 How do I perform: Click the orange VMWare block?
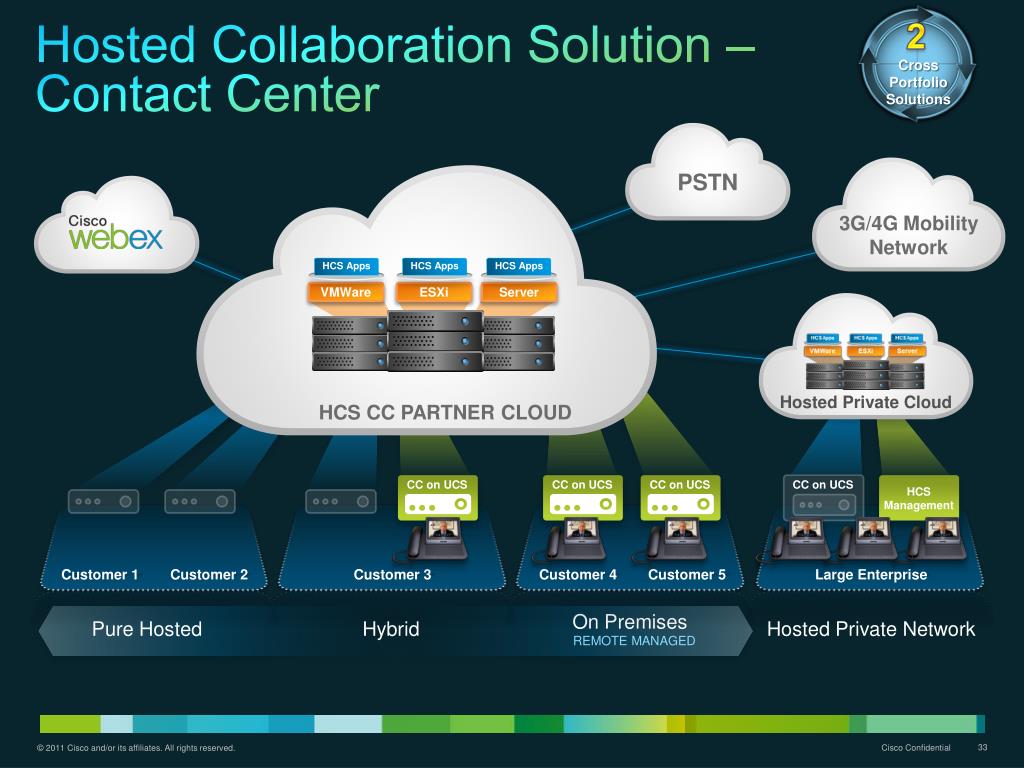tap(345, 292)
